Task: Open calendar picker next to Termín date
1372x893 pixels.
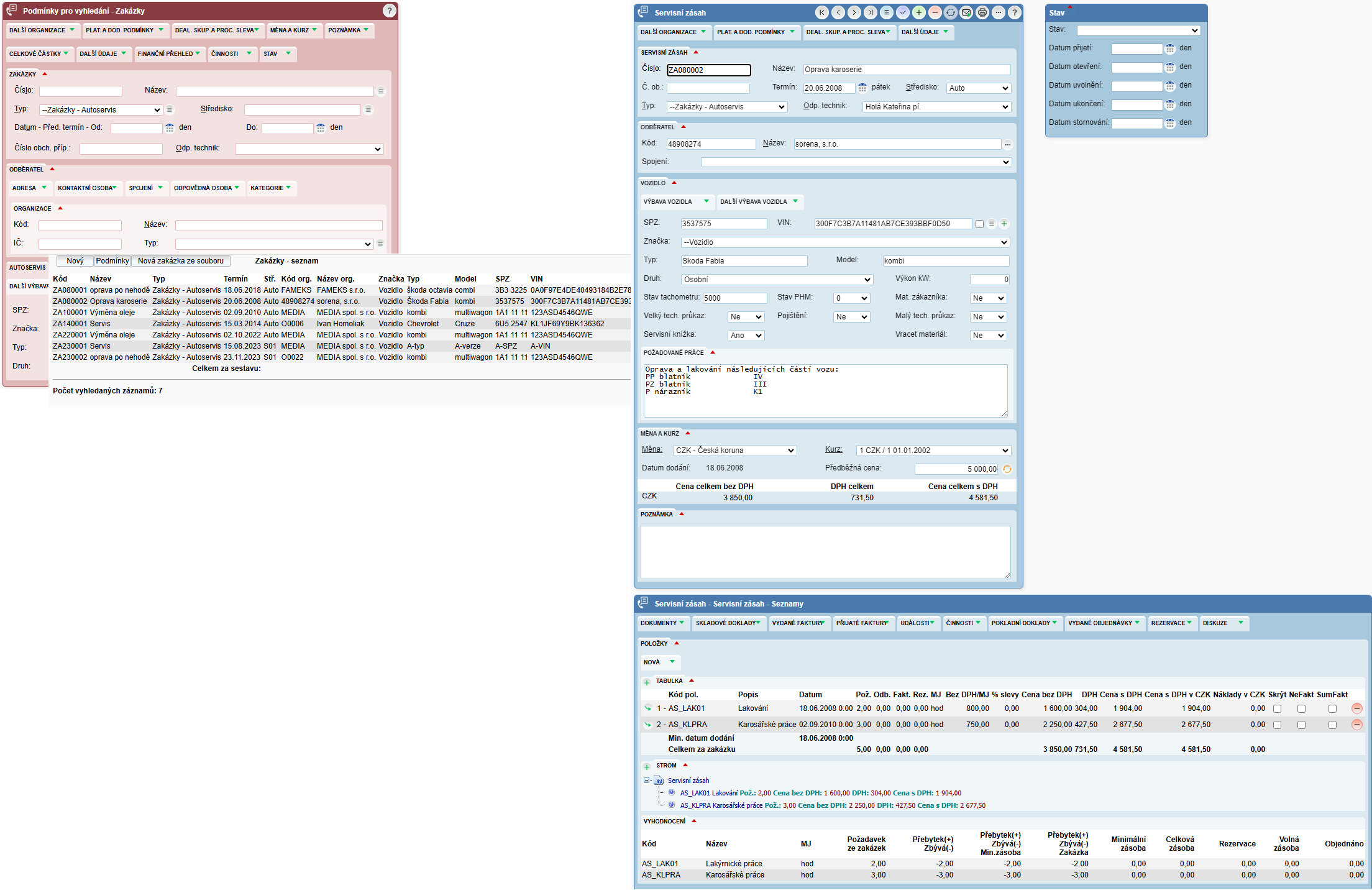Action: pyautogui.click(x=862, y=88)
